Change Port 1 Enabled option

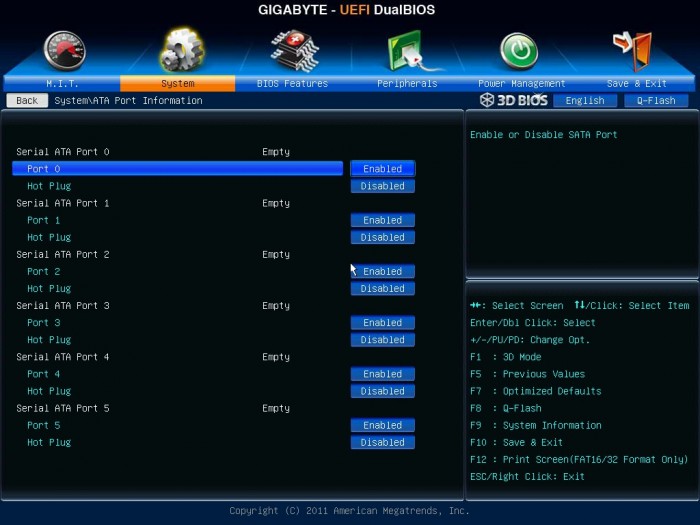(383, 220)
